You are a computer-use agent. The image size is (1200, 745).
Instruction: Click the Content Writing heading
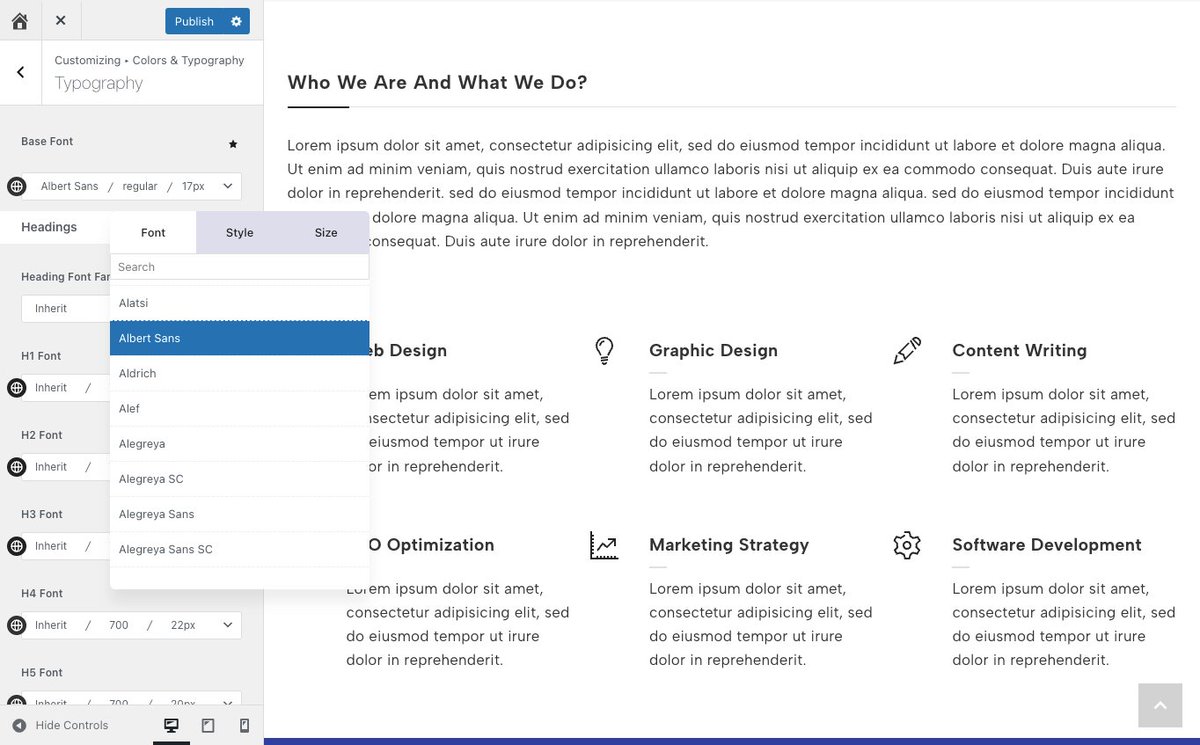pos(1019,350)
